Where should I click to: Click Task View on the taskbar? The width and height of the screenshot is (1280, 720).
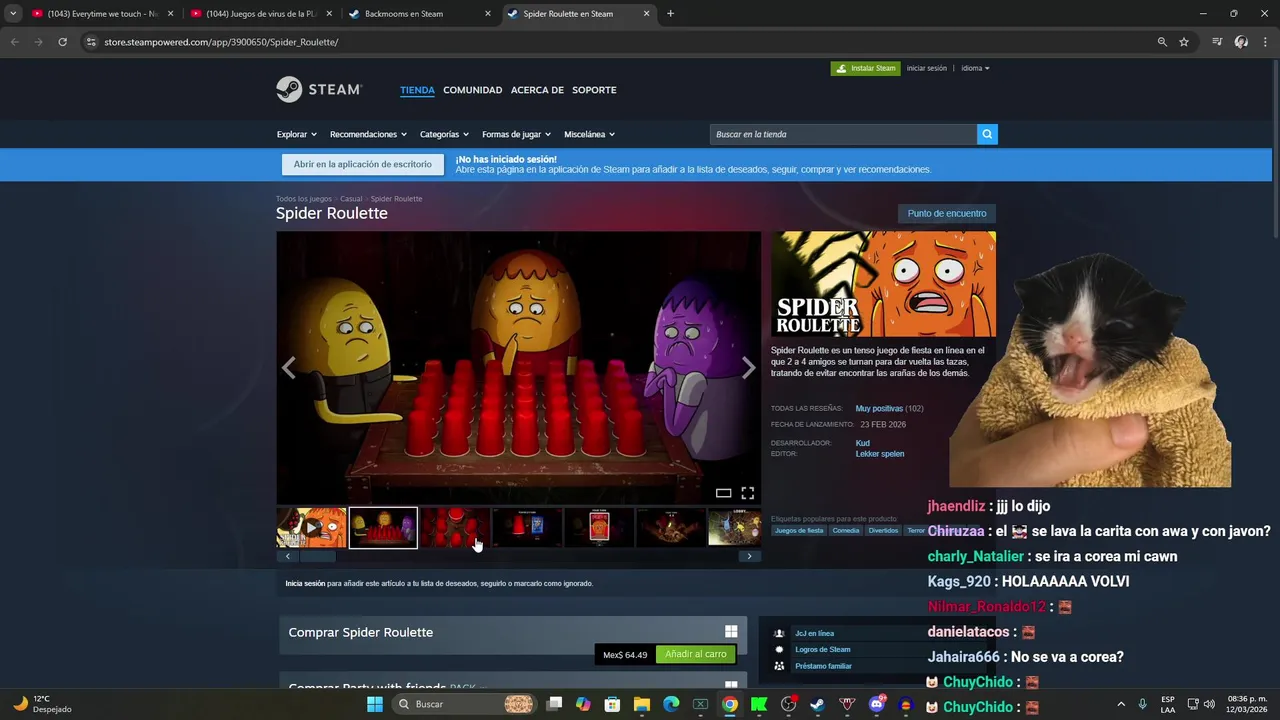click(x=554, y=704)
